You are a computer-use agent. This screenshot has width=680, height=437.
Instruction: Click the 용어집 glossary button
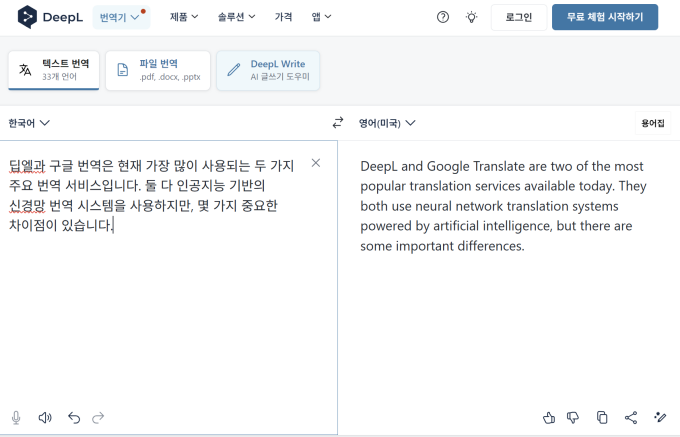[653, 123]
